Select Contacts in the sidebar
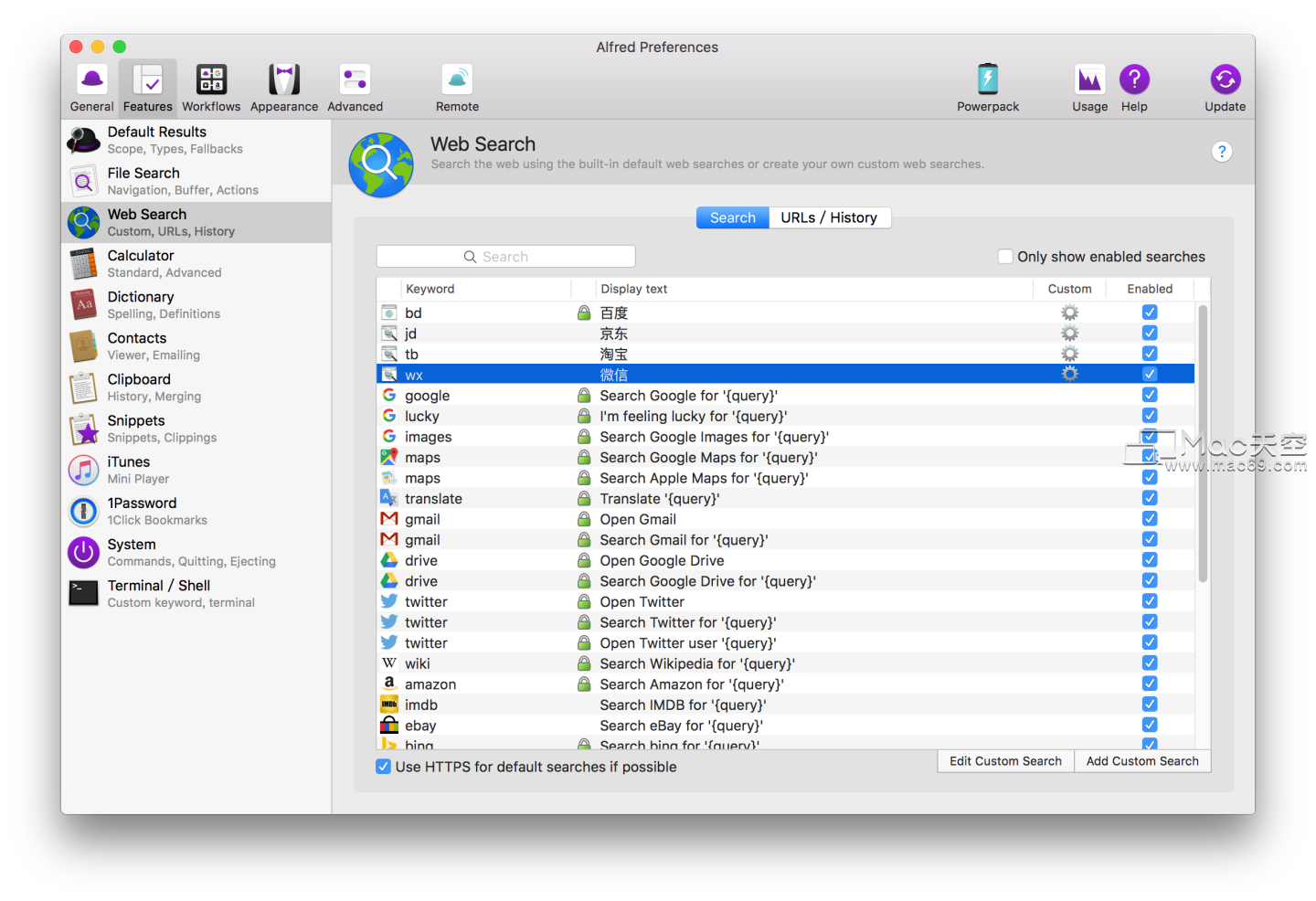The width and height of the screenshot is (1316, 901). pyautogui.click(x=196, y=345)
